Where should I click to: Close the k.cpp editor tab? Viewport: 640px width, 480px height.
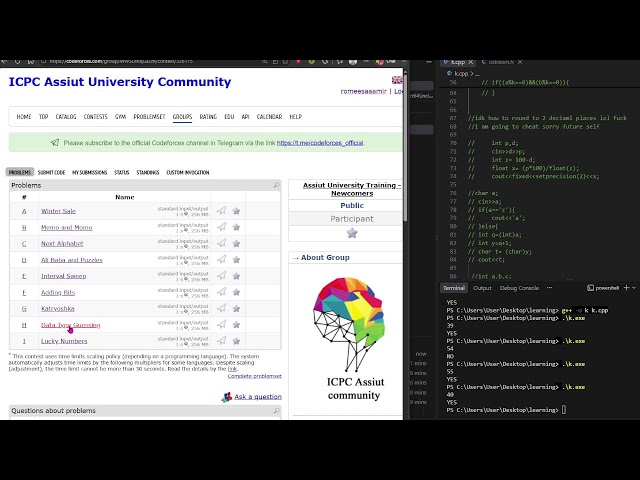point(471,62)
